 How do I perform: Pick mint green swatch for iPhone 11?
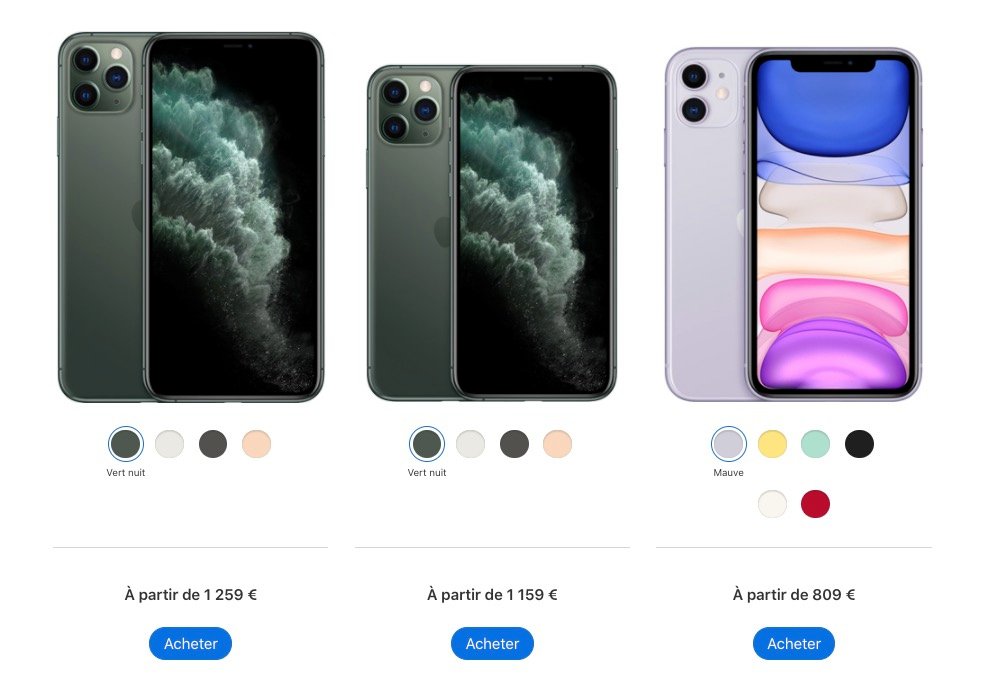(x=815, y=444)
